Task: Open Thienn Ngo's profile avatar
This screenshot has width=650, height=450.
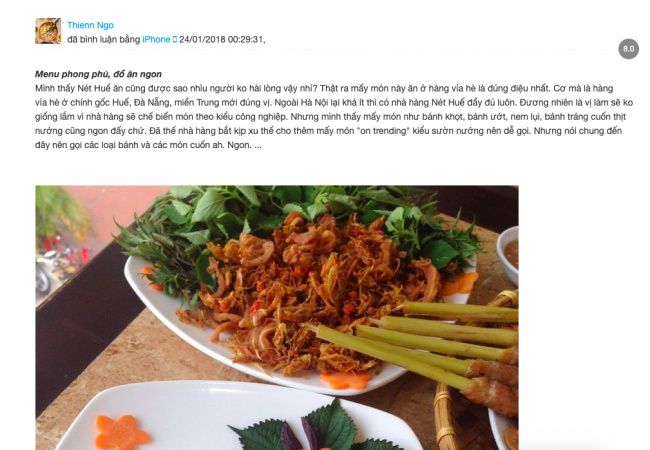Action: (48, 31)
